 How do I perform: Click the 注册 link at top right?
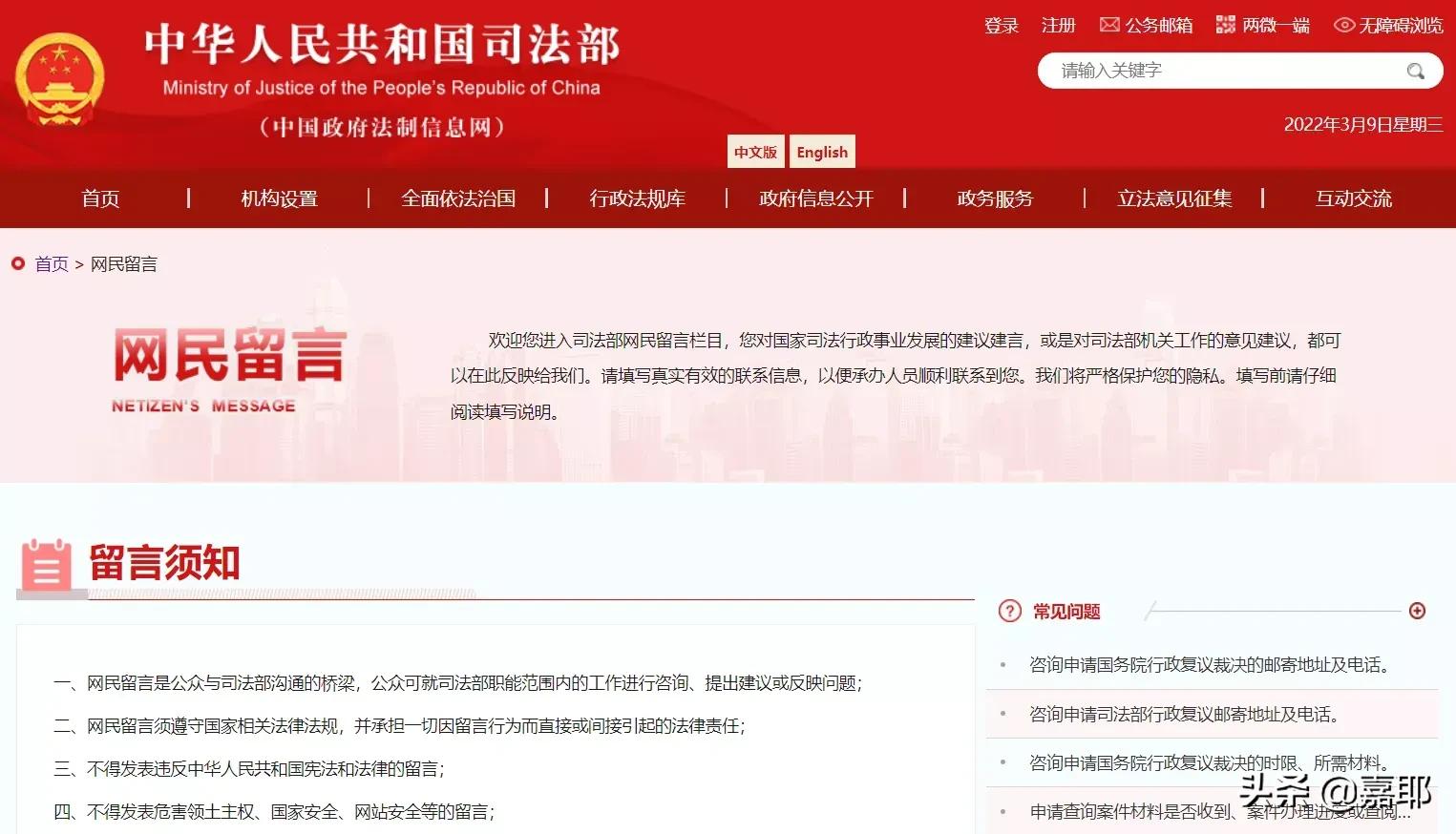(x=1058, y=25)
